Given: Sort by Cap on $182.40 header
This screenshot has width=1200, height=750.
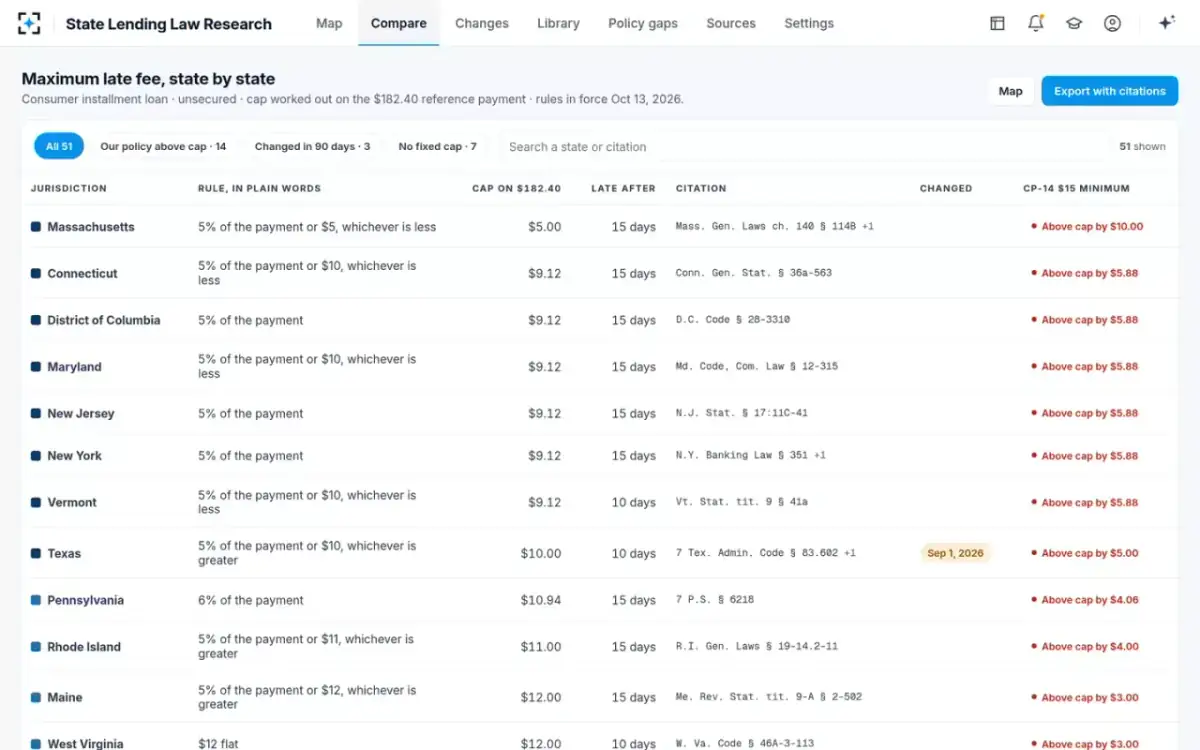Looking at the screenshot, I should pos(516,188).
